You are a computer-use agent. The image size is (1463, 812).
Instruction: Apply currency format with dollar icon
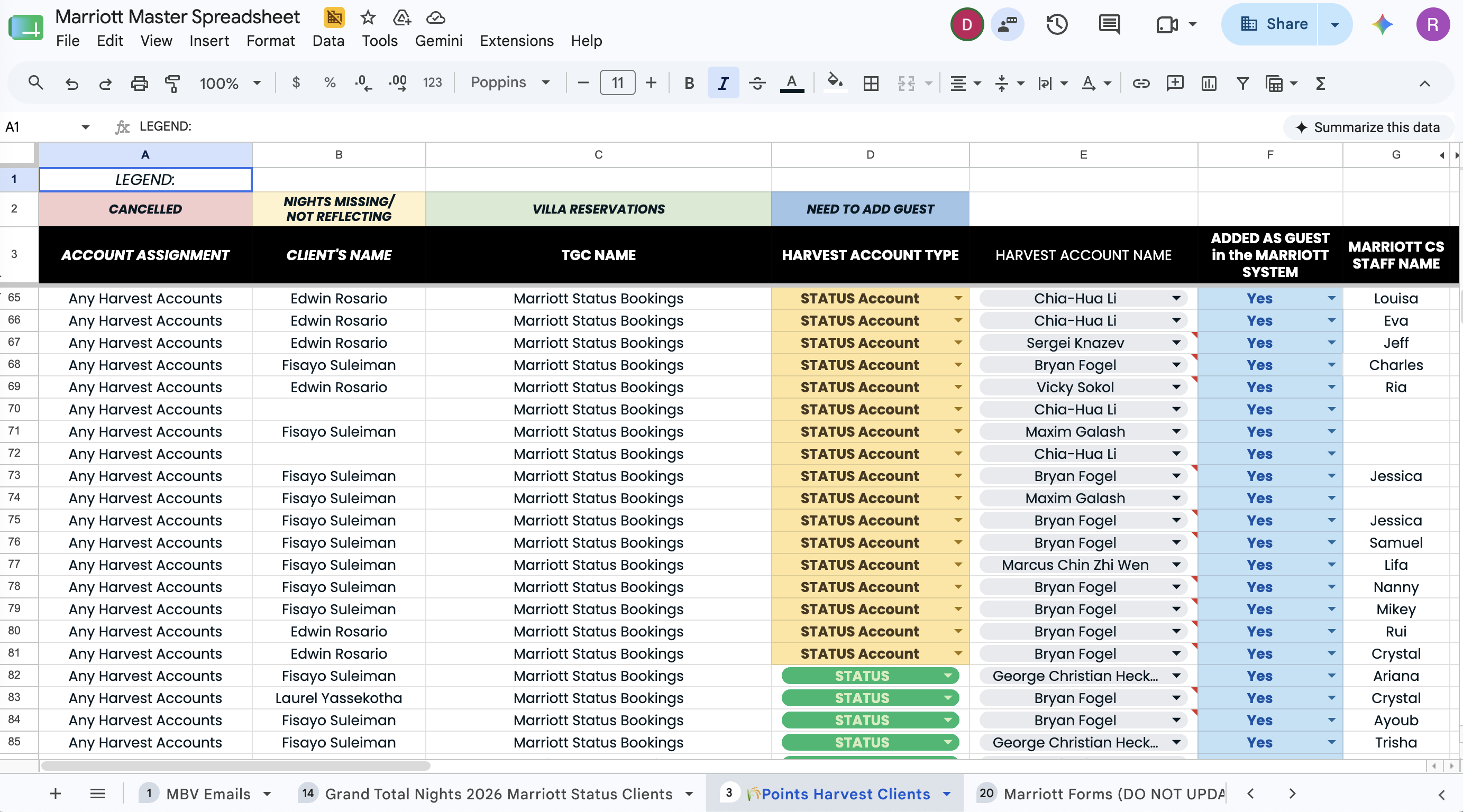click(x=295, y=83)
